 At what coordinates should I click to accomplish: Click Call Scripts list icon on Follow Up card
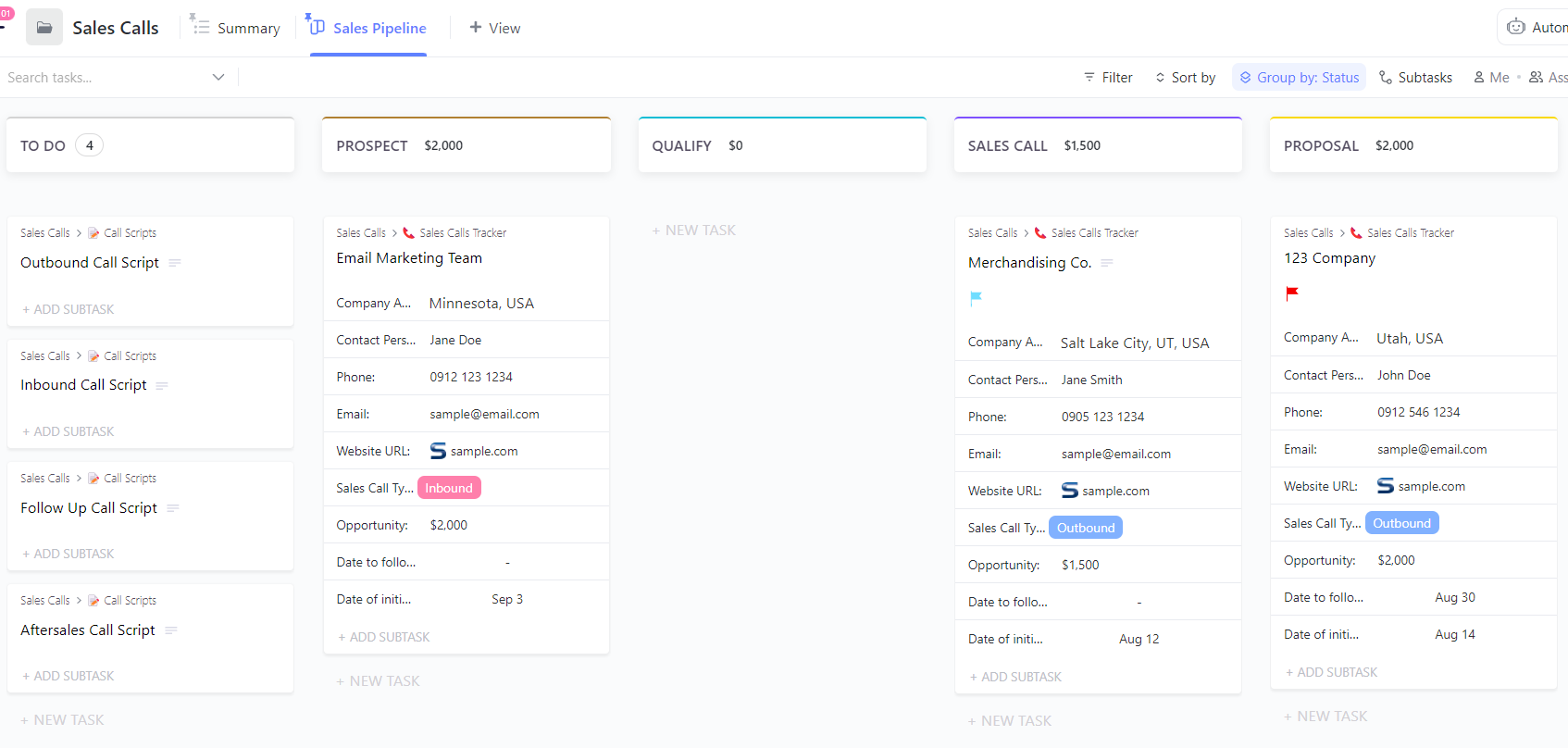[x=93, y=479]
